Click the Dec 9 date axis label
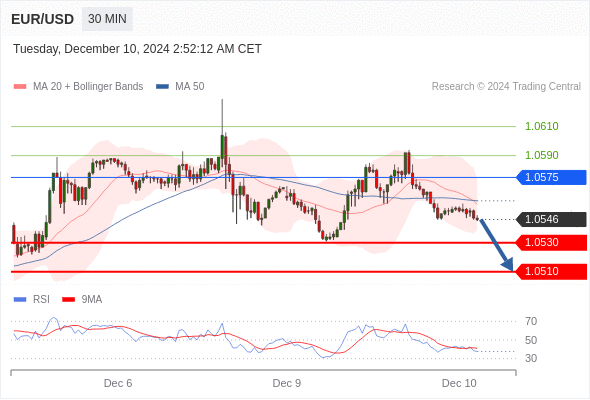590x400 pixels. (287, 383)
